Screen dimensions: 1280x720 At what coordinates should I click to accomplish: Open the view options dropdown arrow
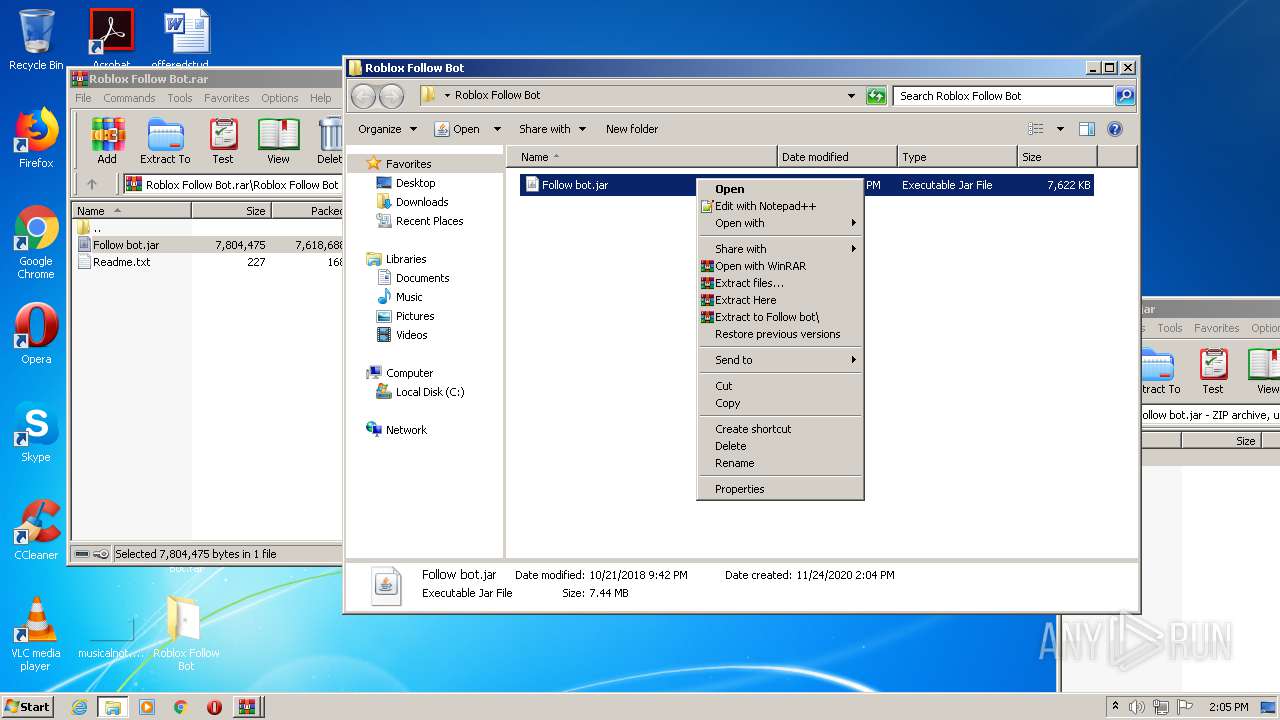1060,129
